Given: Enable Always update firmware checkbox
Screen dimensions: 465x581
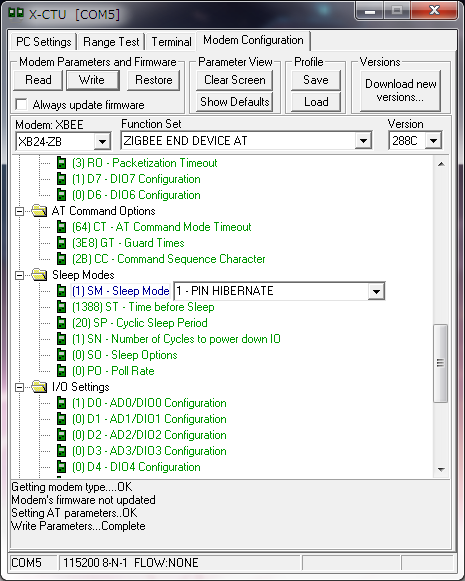Looking at the screenshot, I should 21,104.
